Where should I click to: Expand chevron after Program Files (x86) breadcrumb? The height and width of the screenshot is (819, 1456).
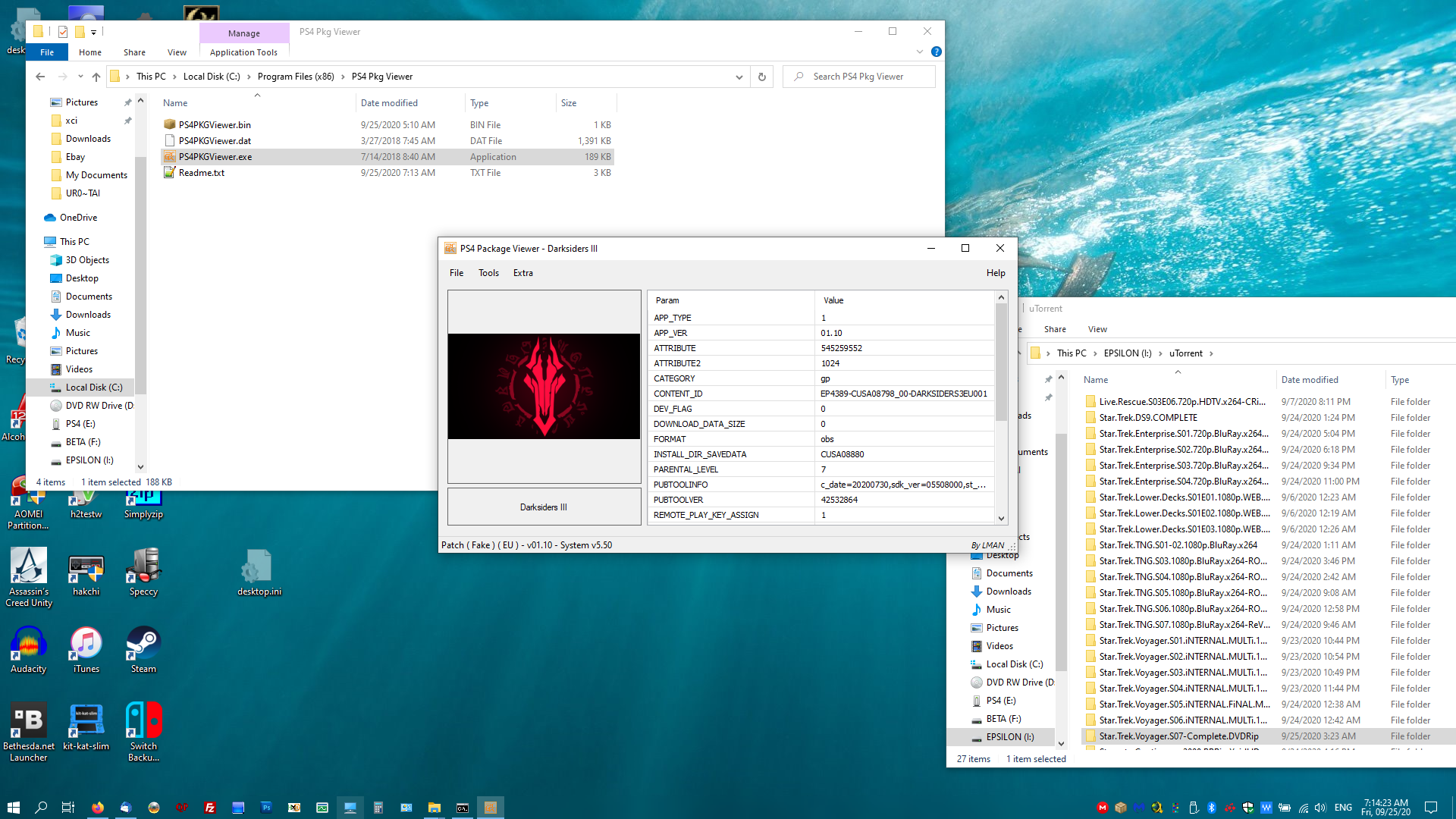(x=343, y=77)
